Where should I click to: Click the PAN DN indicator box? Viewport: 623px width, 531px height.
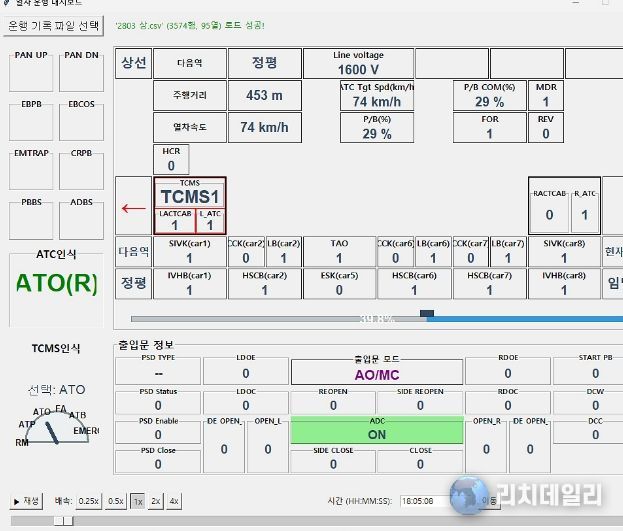(x=82, y=70)
